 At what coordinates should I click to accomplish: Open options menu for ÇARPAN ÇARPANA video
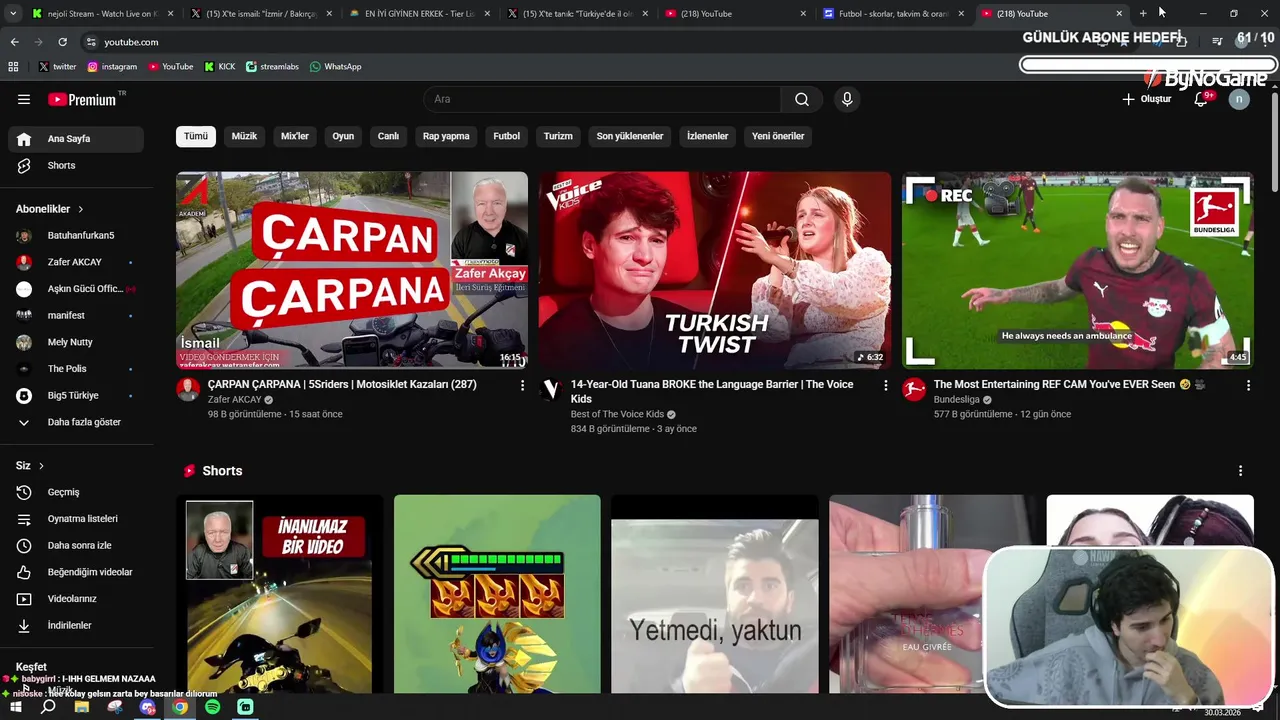click(x=522, y=385)
